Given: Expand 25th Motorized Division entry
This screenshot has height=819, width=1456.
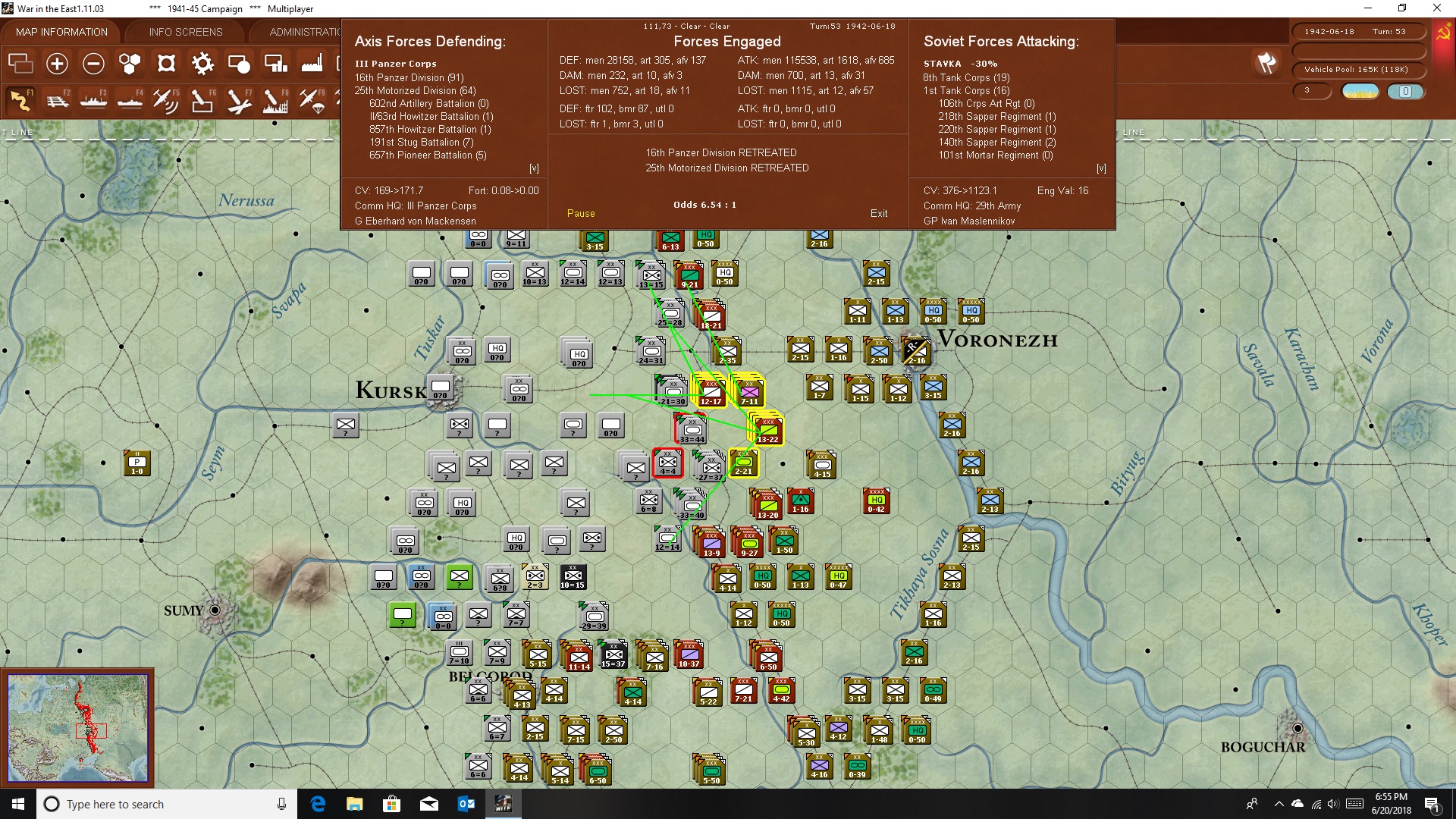Looking at the screenshot, I should pos(415,90).
